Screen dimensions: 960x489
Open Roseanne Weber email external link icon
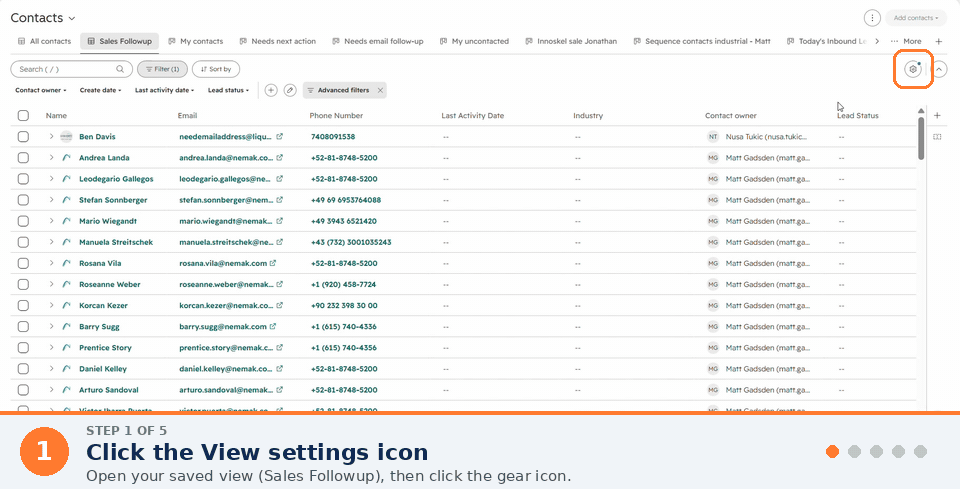point(279,285)
